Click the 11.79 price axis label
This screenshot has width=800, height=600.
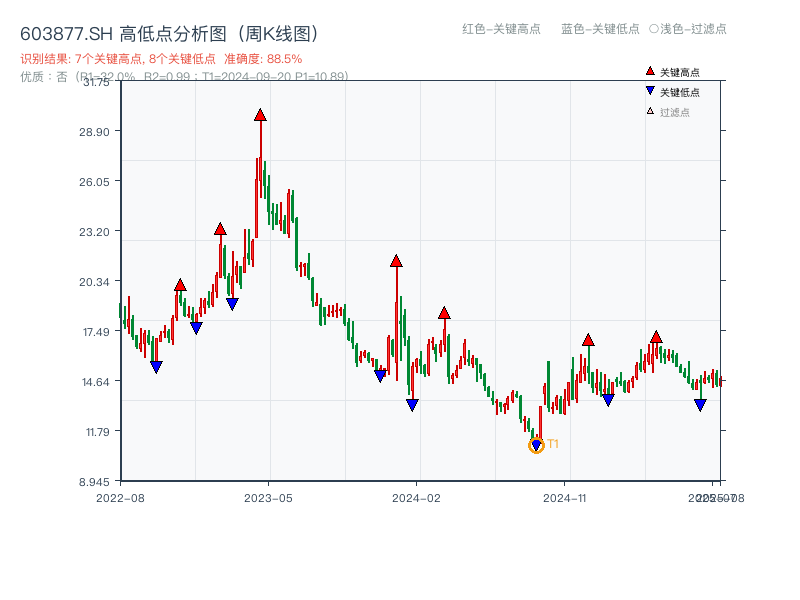97,432
